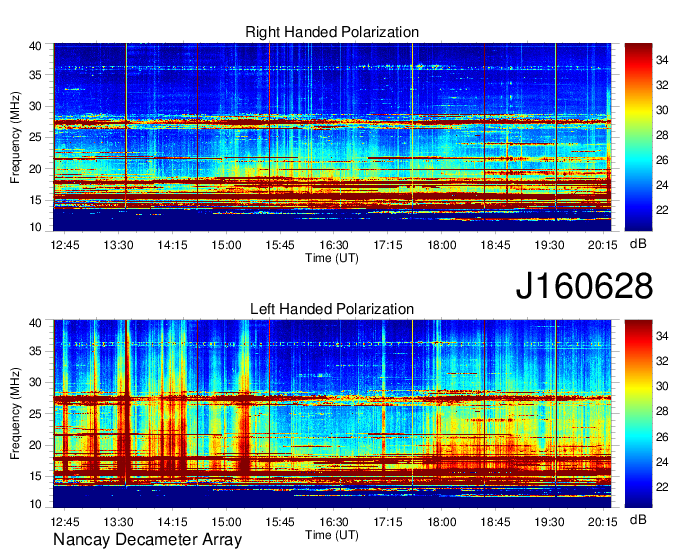Screen dimensions: 680x552
Task: Click the 13:30 time tick of Left Handed plot
Action: point(118,521)
